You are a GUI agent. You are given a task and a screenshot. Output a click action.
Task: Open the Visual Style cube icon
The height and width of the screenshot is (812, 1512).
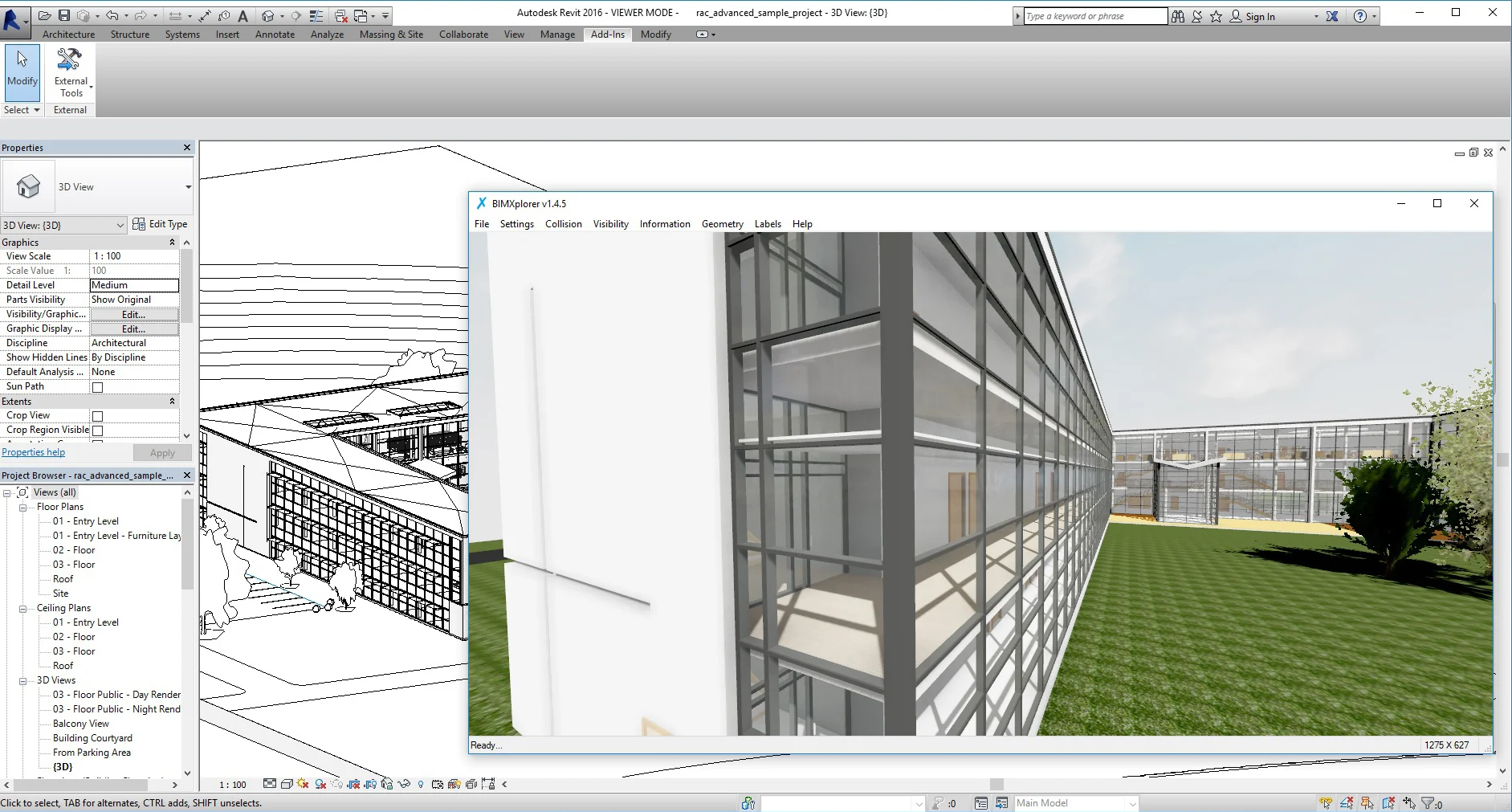[x=286, y=785]
